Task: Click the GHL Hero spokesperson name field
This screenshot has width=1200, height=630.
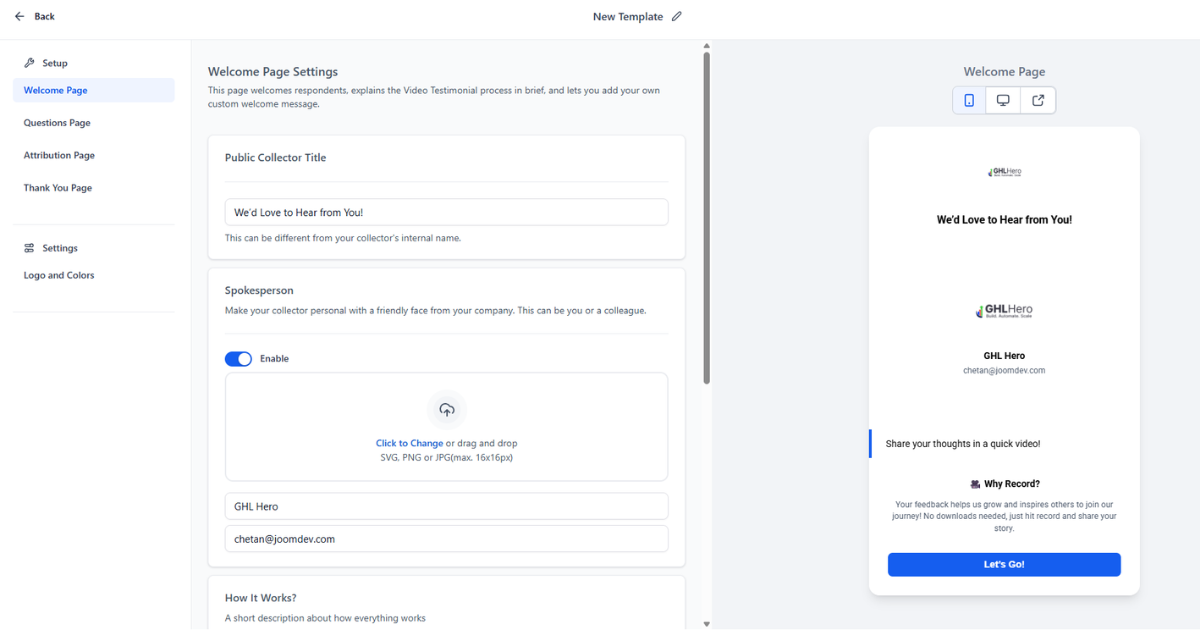Action: (447, 506)
